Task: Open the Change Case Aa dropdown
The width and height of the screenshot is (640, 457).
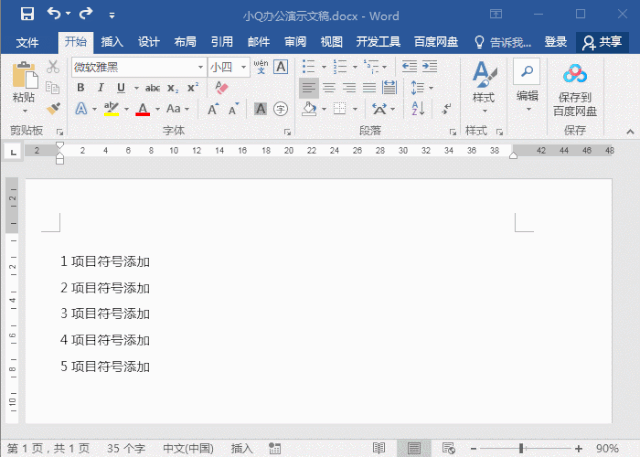Action: 178,109
